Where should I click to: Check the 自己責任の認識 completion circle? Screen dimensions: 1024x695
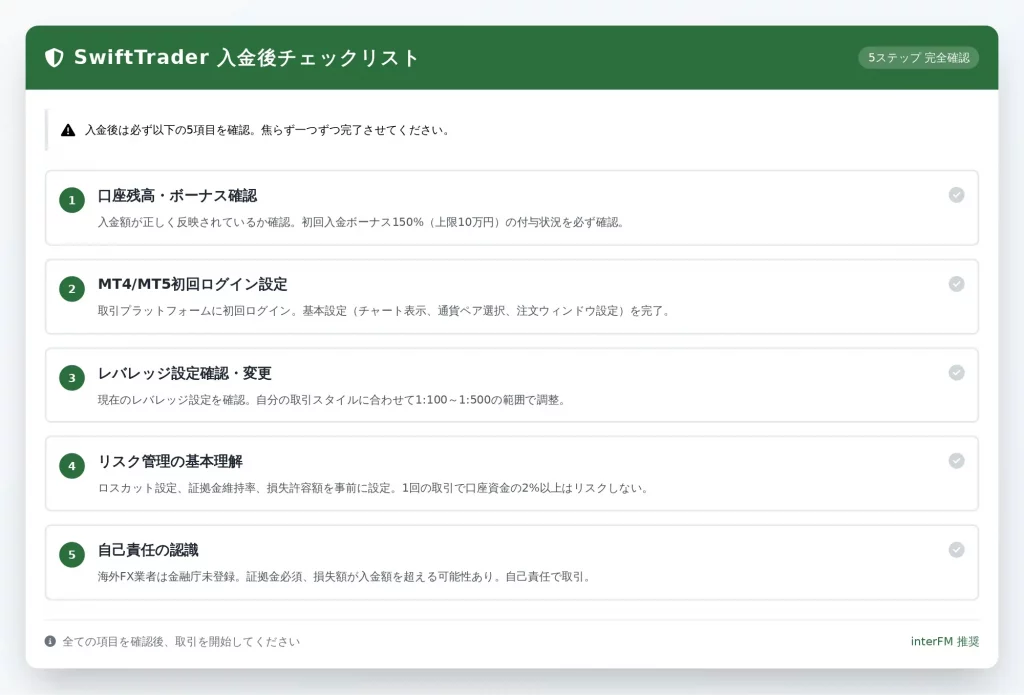pyautogui.click(x=956, y=549)
